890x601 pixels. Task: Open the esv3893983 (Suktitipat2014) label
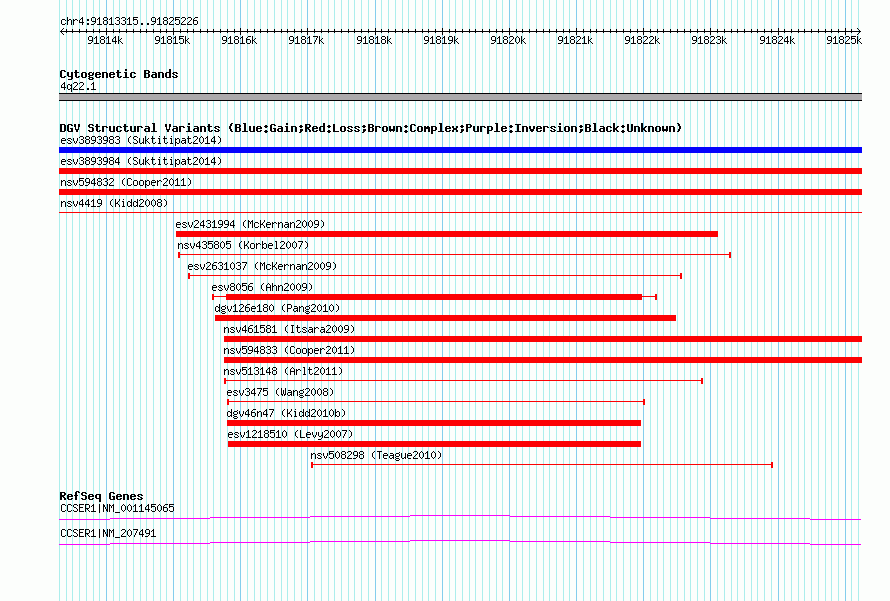click(x=141, y=140)
